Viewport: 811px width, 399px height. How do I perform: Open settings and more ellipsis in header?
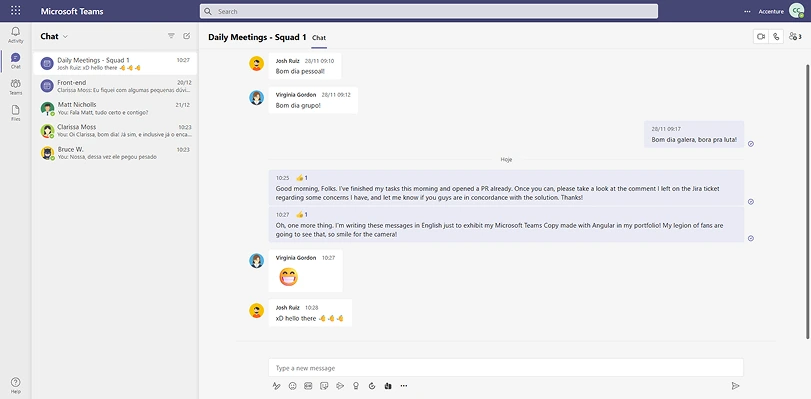point(747,11)
